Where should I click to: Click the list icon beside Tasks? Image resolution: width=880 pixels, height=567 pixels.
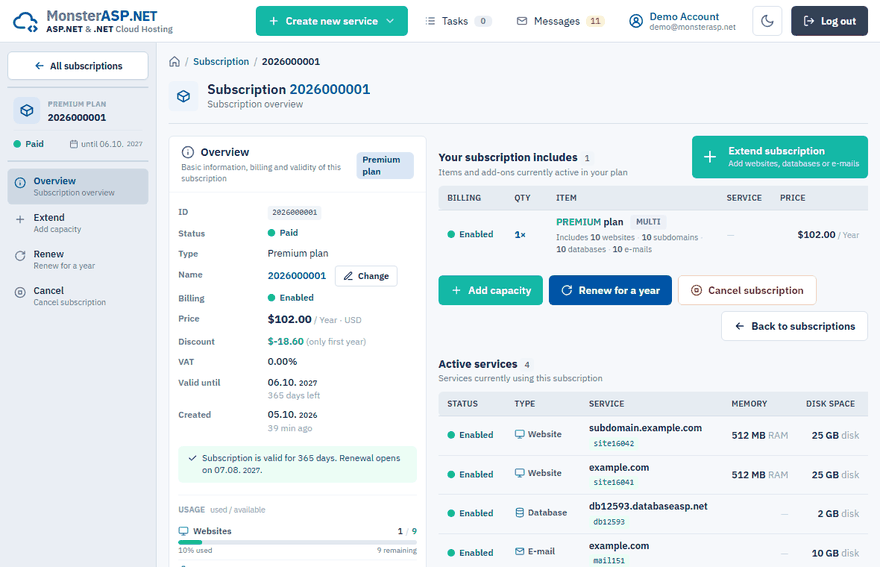click(x=430, y=21)
